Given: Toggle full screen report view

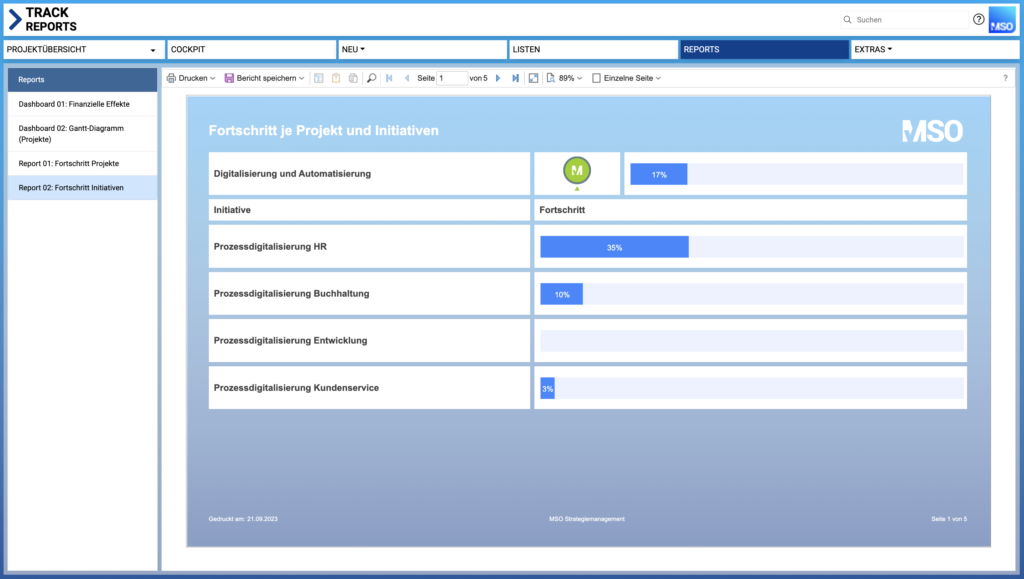Looking at the screenshot, I should 533,78.
